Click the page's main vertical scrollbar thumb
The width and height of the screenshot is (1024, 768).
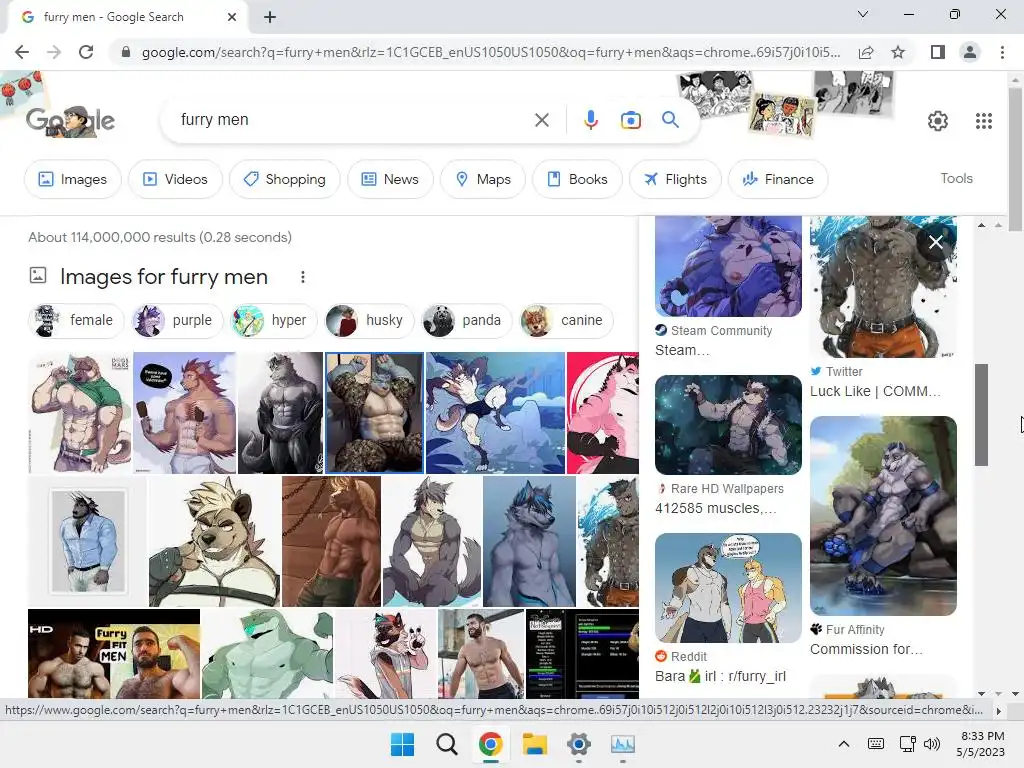point(1014,159)
